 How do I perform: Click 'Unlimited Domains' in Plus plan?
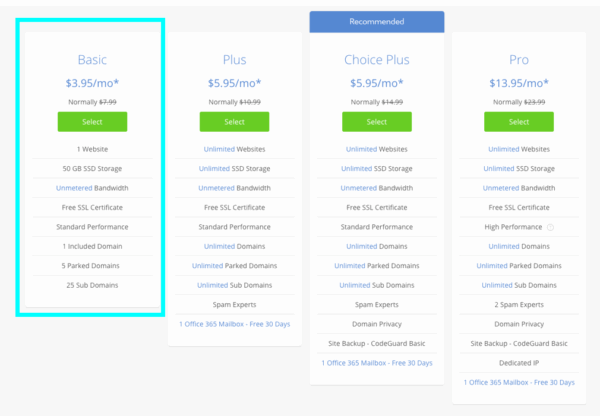click(x=235, y=246)
